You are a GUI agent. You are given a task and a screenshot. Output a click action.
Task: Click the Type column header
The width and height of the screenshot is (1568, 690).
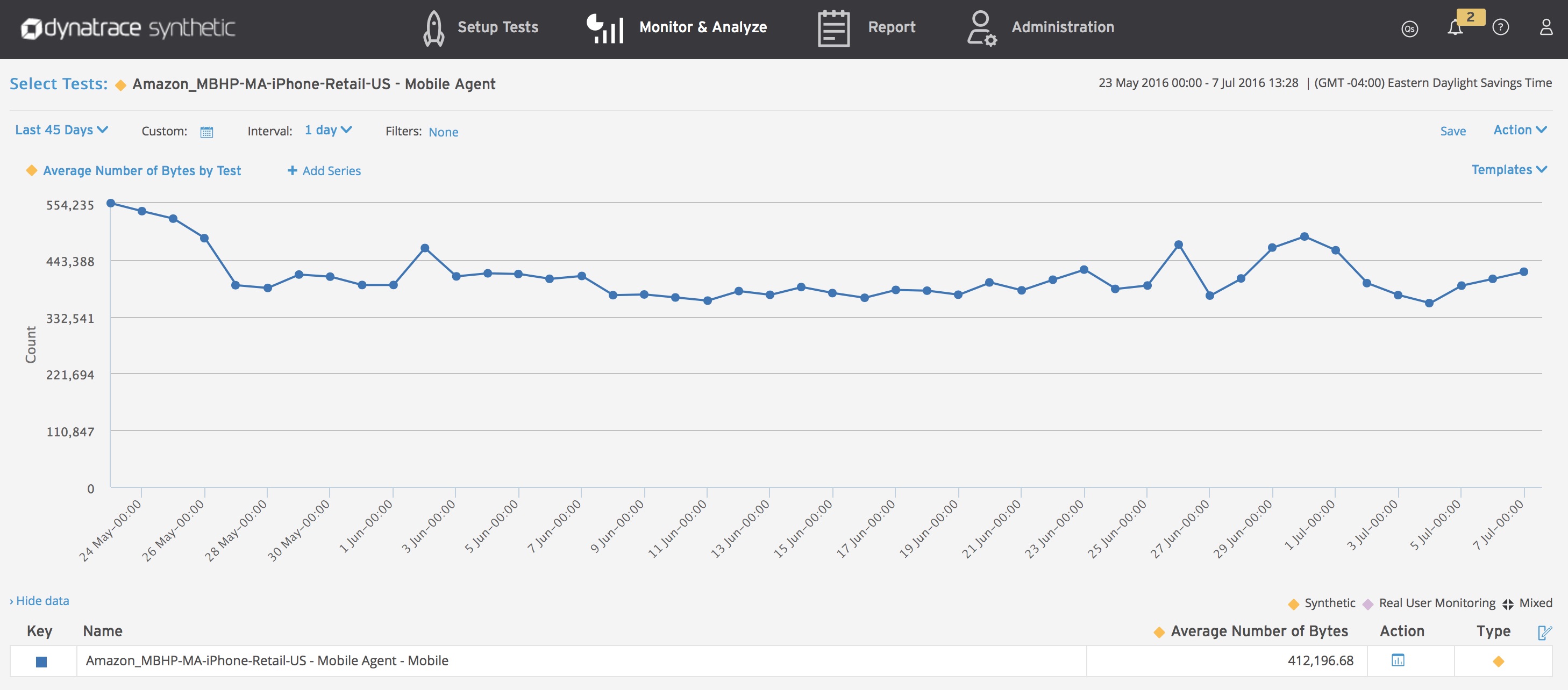point(1493,631)
